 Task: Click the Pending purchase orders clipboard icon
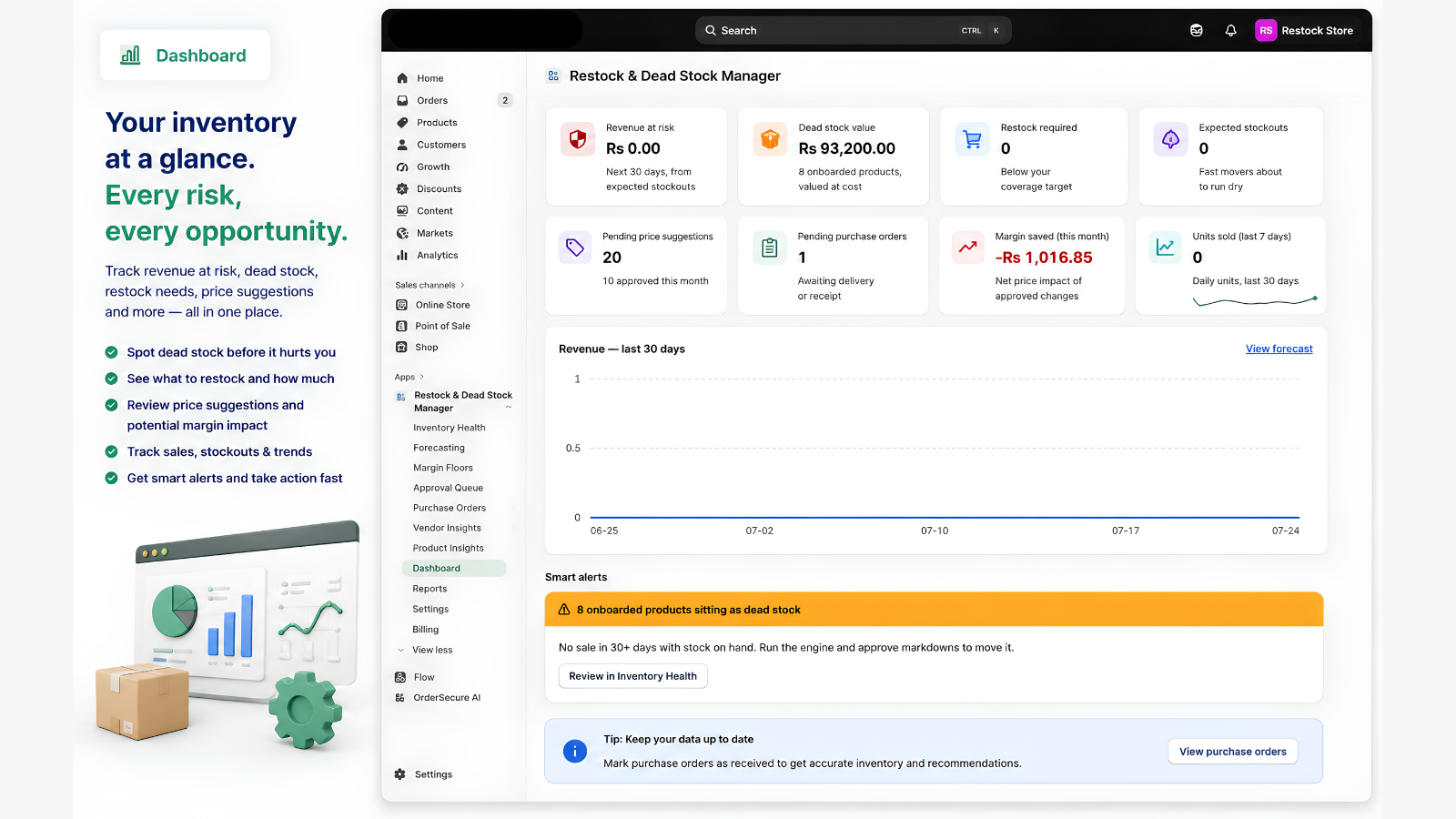coord(770,247)
